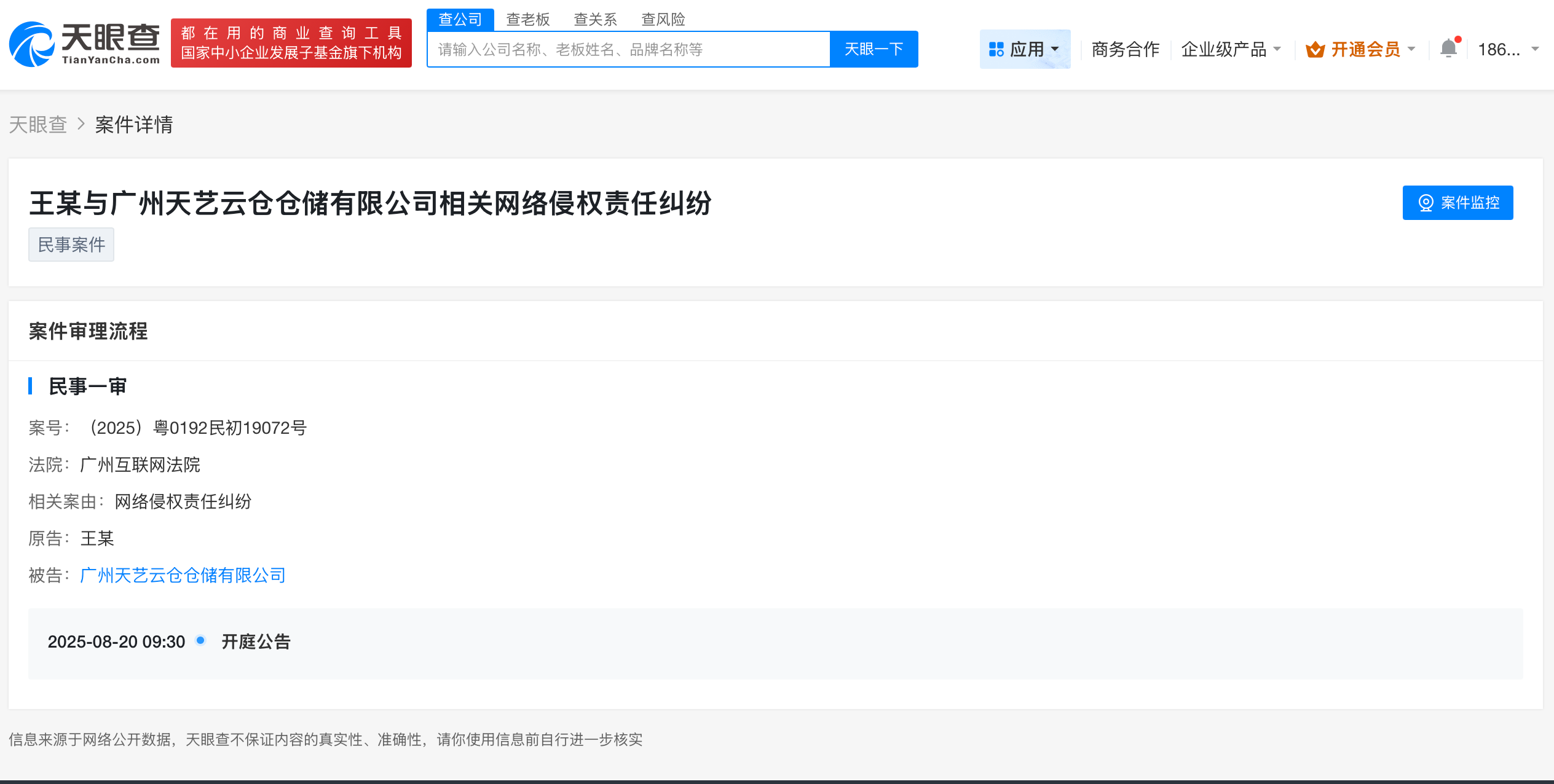
Task: Click the monitor icon inside 案件监控 button
Action: coord(1425,203)
